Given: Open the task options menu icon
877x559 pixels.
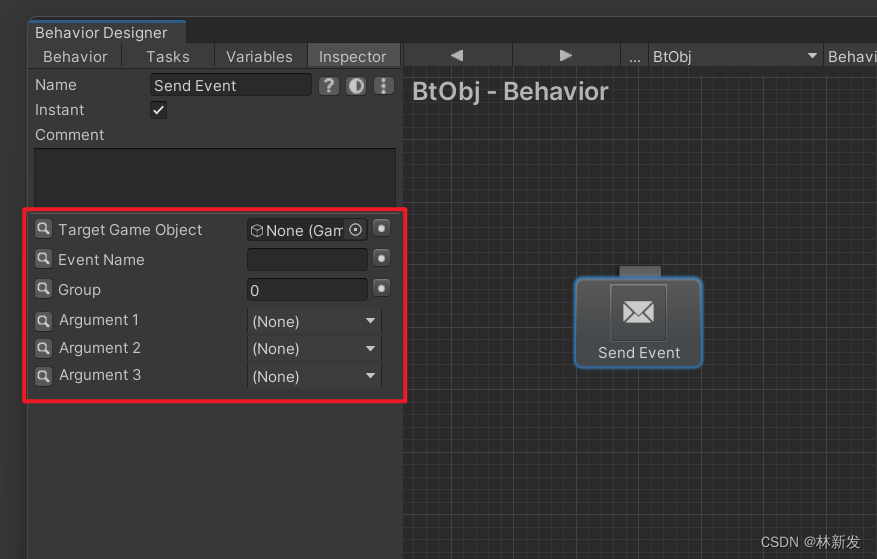Looking at the screenshot, I should click(x=384, y=86).
